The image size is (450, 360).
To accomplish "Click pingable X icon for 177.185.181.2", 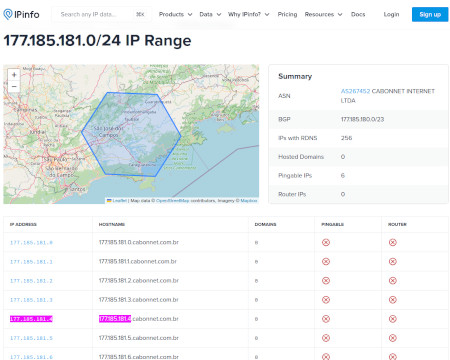I will pyautogui.click(x=326, y=281).
